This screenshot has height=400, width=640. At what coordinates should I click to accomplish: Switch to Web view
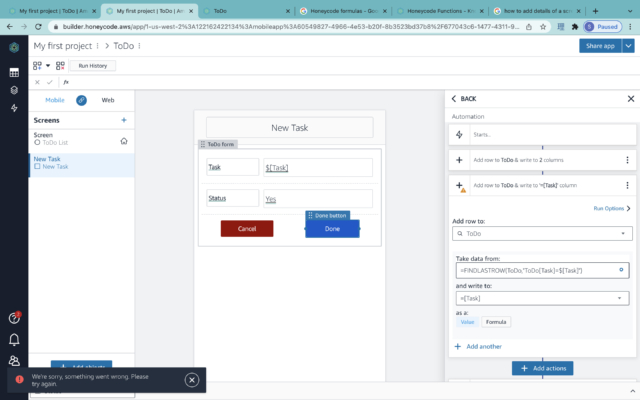pos(108,100)
